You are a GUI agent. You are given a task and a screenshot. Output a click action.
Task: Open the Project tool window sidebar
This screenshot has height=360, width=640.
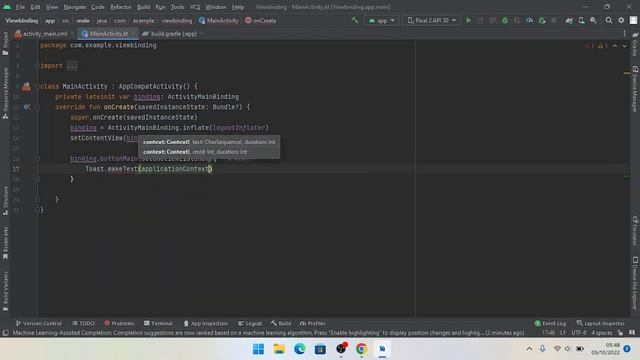(x=5, y=44)
